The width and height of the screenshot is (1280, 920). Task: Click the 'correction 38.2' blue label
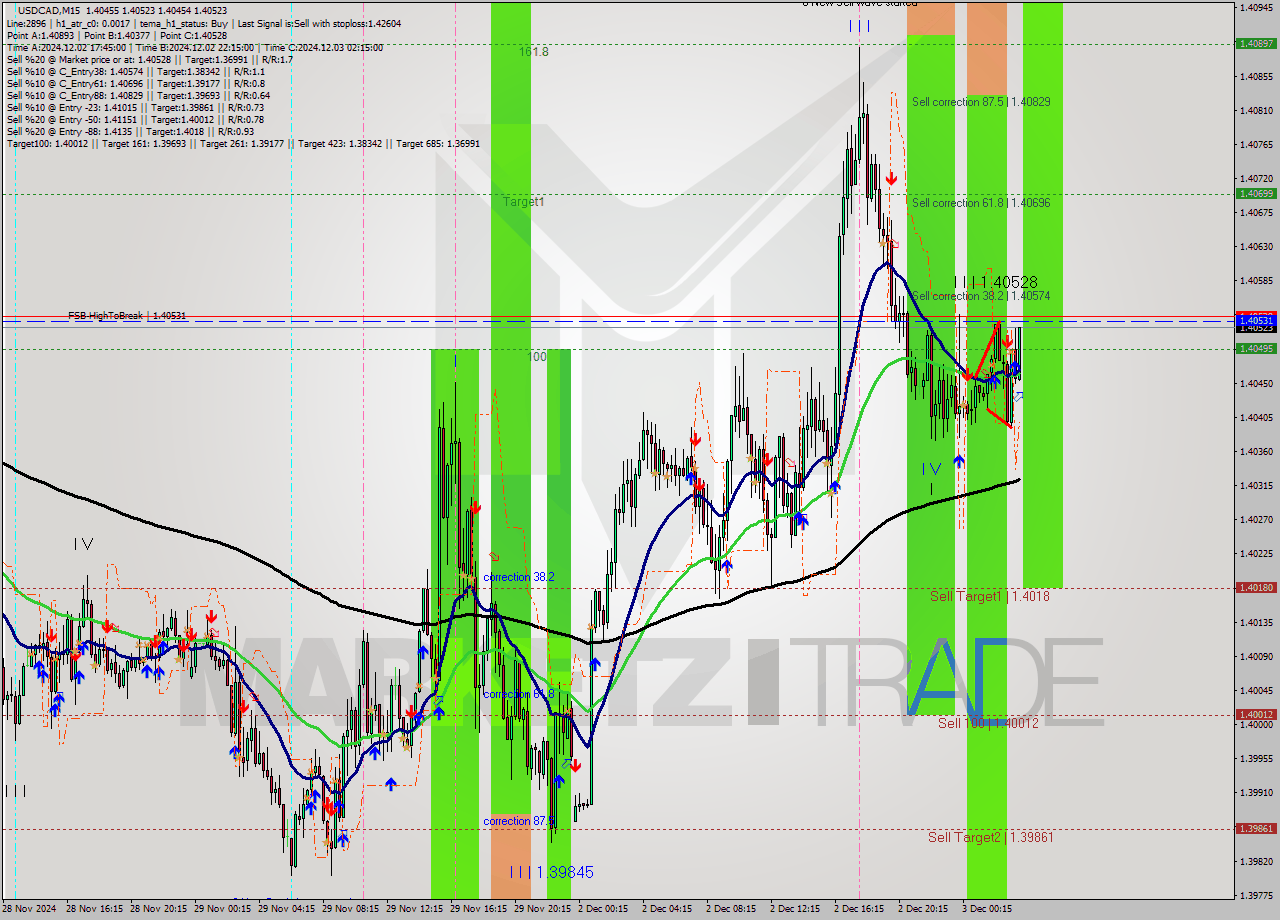coord(518,577)
